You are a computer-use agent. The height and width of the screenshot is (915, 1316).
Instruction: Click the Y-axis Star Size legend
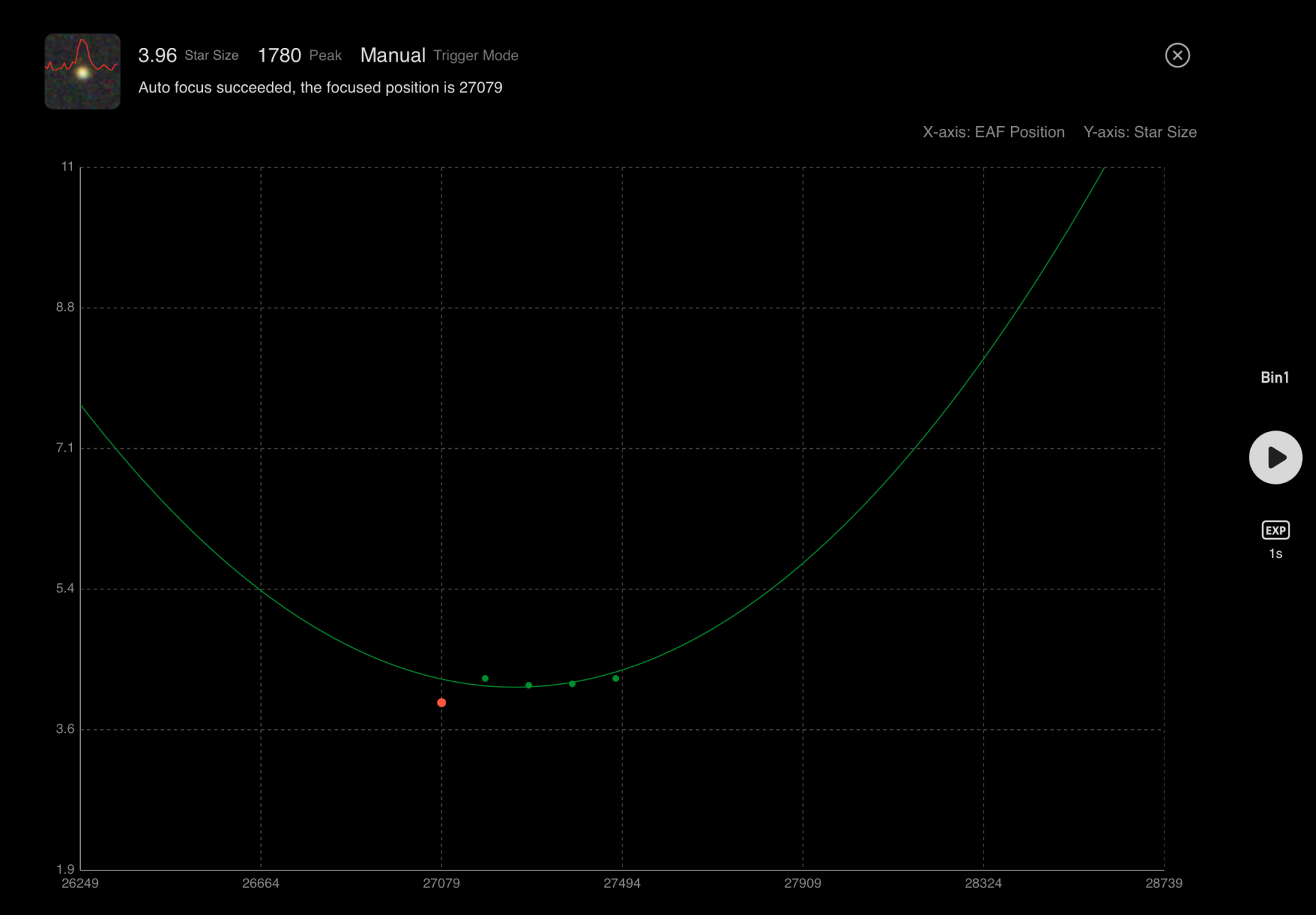click(1140, 132)
